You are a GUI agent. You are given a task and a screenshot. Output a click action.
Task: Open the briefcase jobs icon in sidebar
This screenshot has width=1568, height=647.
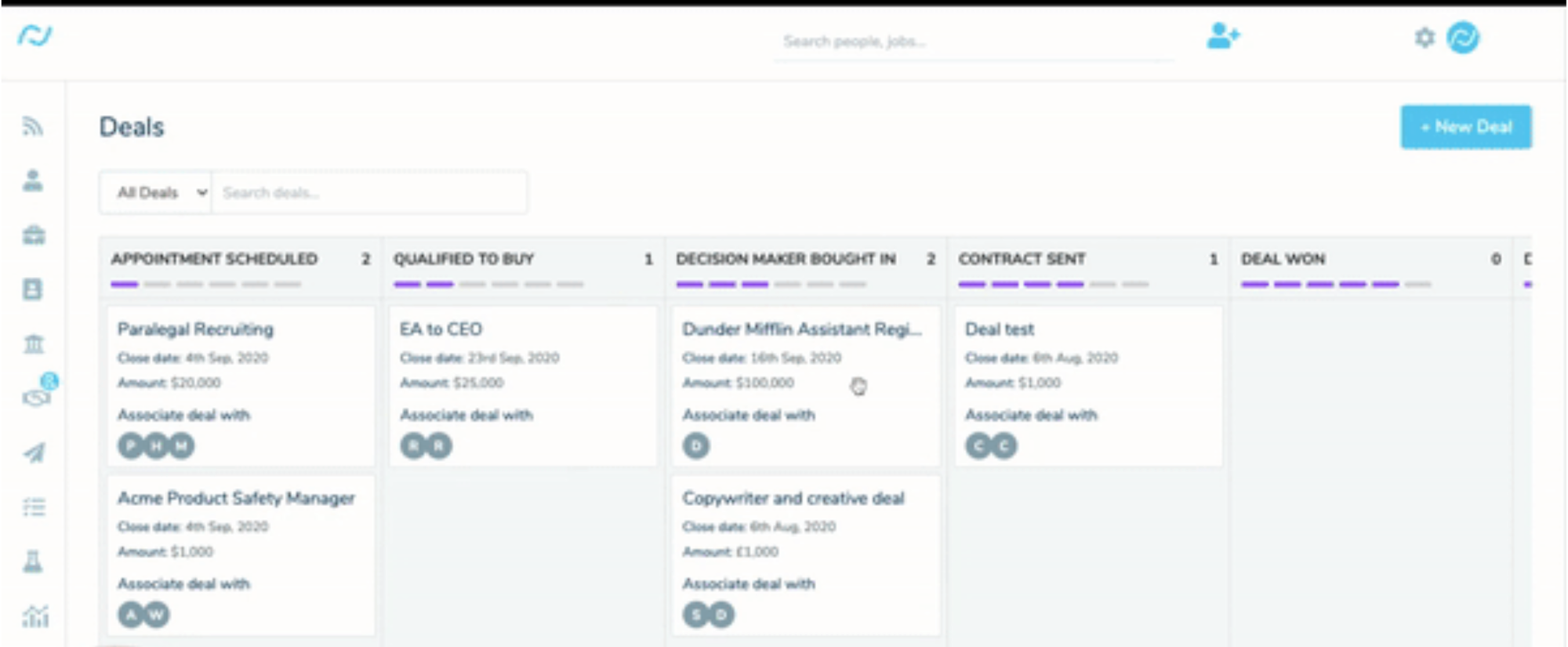pos(33,234)
